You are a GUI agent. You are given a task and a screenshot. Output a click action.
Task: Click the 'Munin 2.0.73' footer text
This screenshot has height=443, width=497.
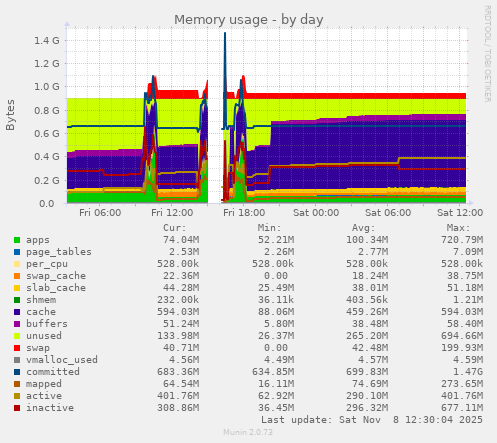coord(248,432)
